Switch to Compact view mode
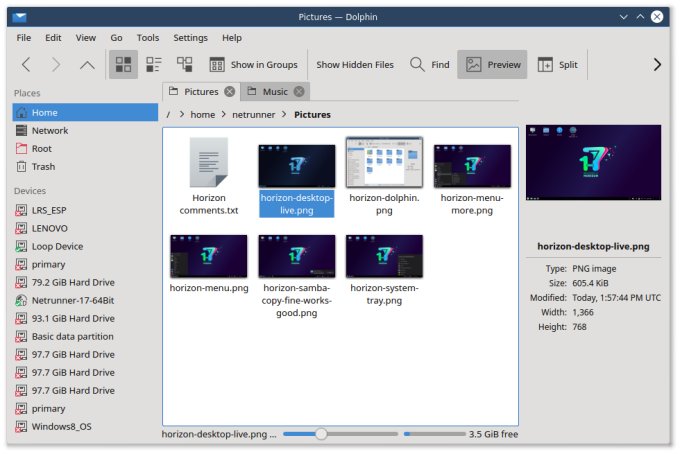Screen dimensions: 680x454 (154, 64)
